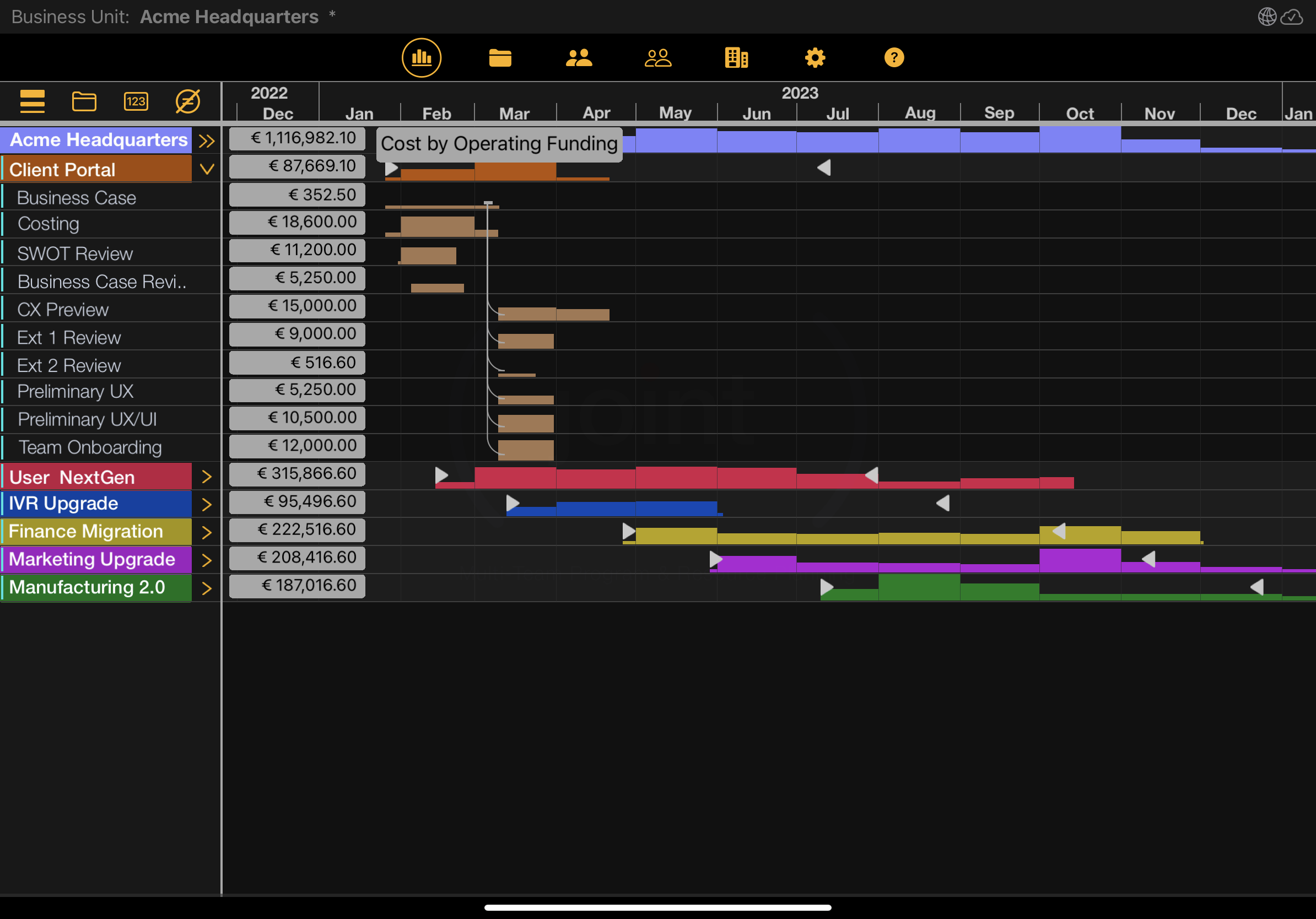Toggle the 123 numeric values display
Viewport: 1316px width, 919px height.
[136, 101]
